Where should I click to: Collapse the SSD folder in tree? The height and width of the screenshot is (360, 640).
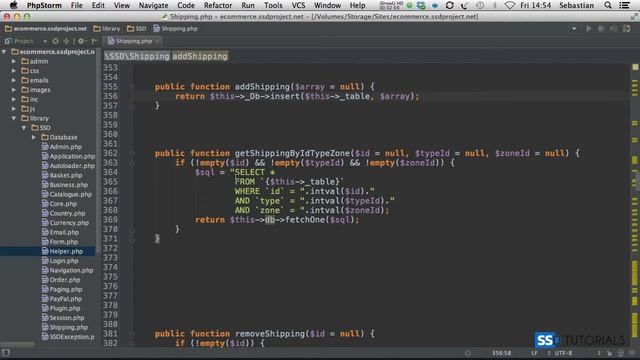coord(24,128)
